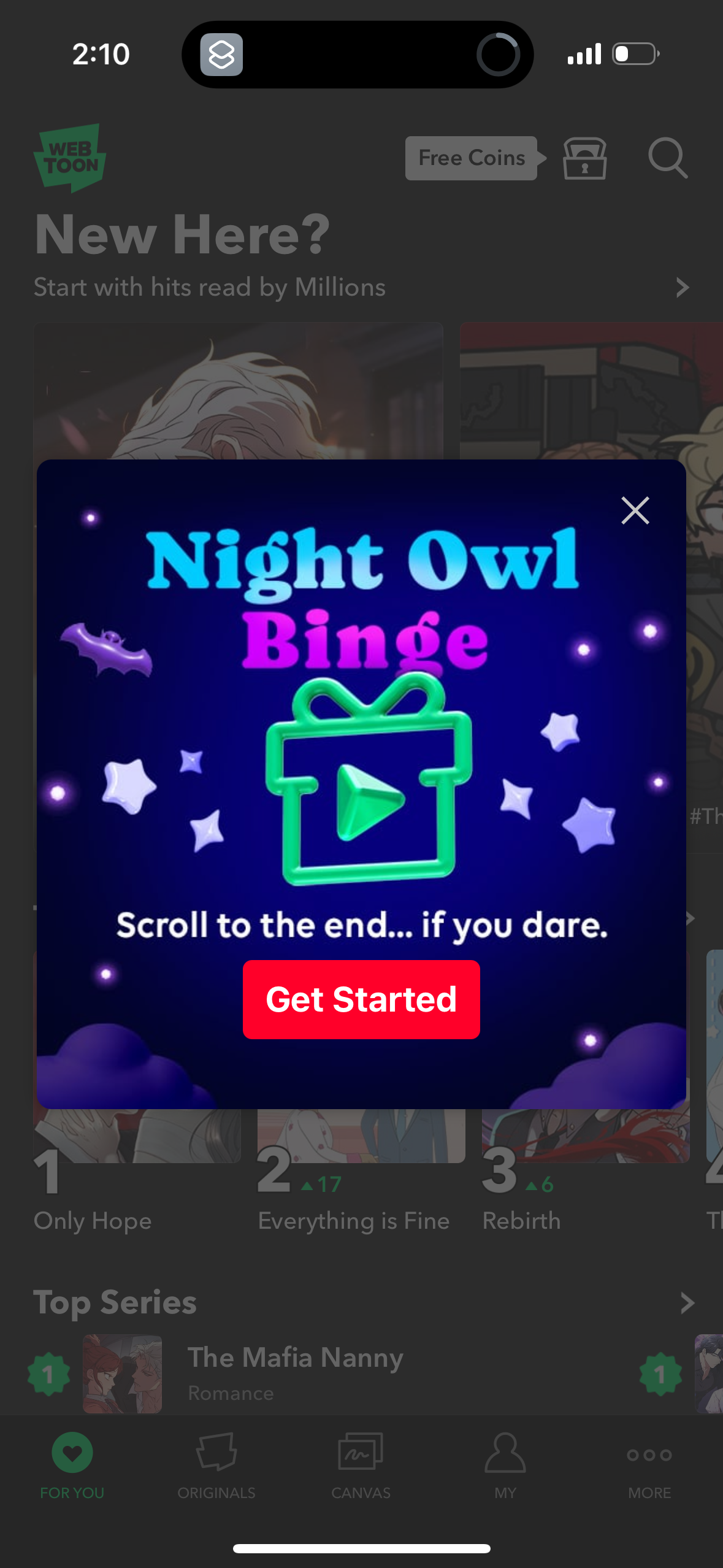Image resolution: width=723 pixels, height=1568 pixels.
Task: Switch to the Originals tab
Action: (x=216, y=1466)
